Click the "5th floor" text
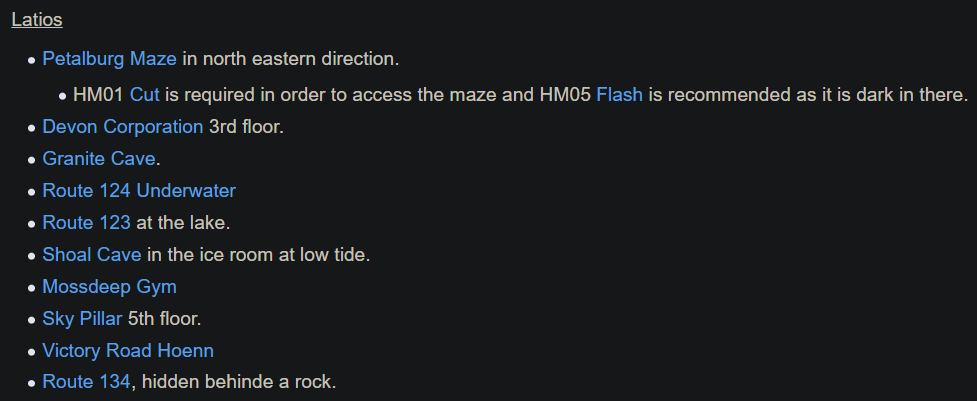This screenshot has width=977, height=401. (166, 319)
